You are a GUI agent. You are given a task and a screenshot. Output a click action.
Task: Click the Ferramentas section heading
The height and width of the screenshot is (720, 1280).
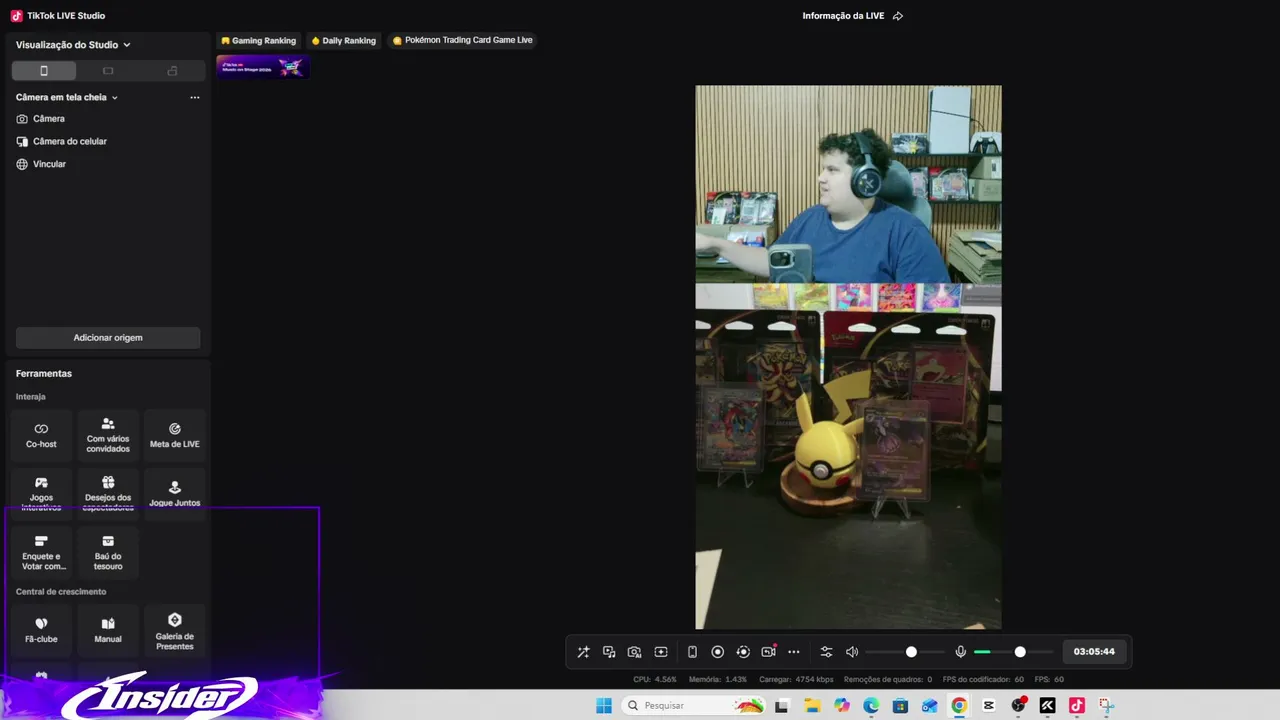(x=44, y=374)
